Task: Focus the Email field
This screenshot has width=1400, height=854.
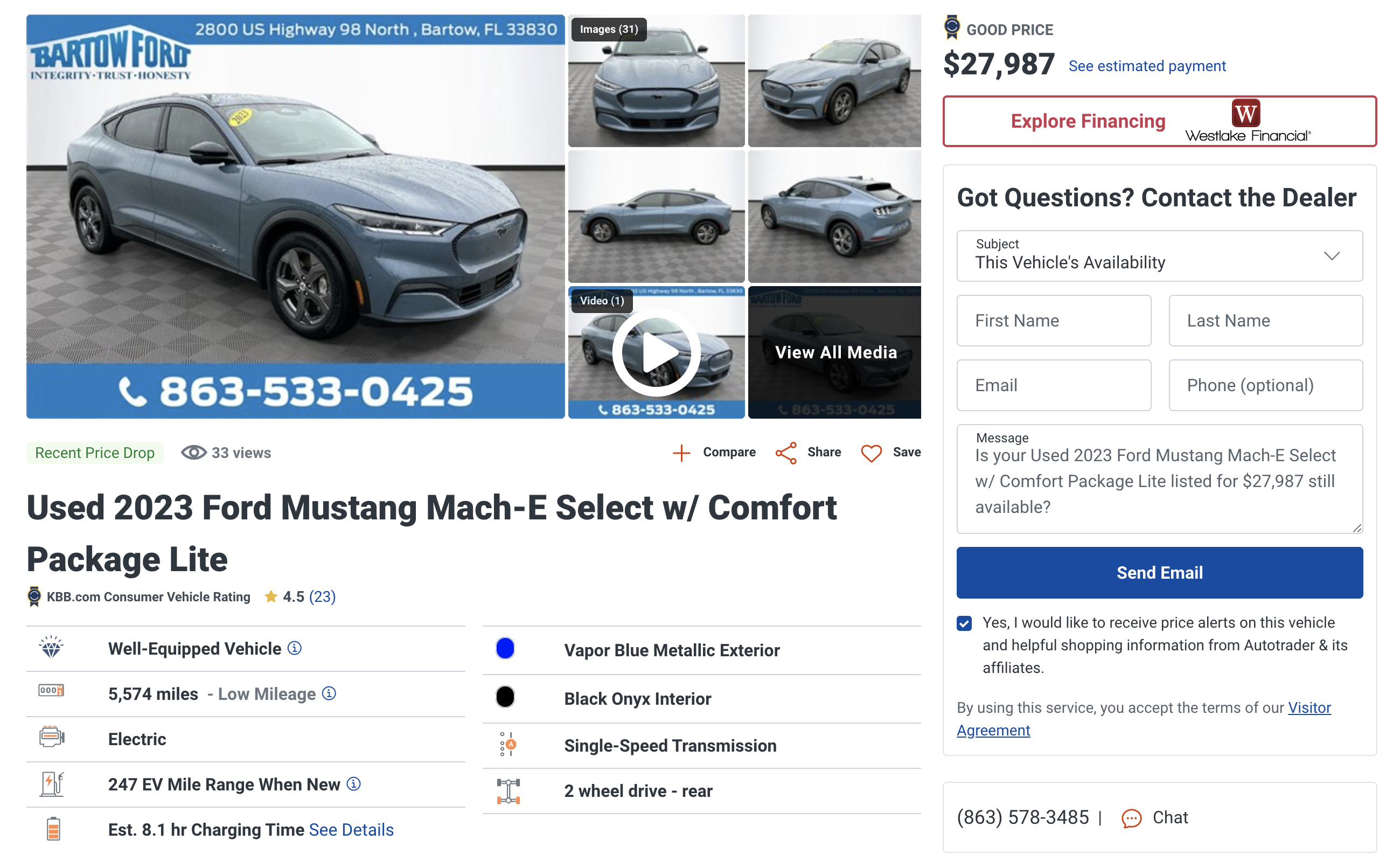Action: click(1054, 385)
